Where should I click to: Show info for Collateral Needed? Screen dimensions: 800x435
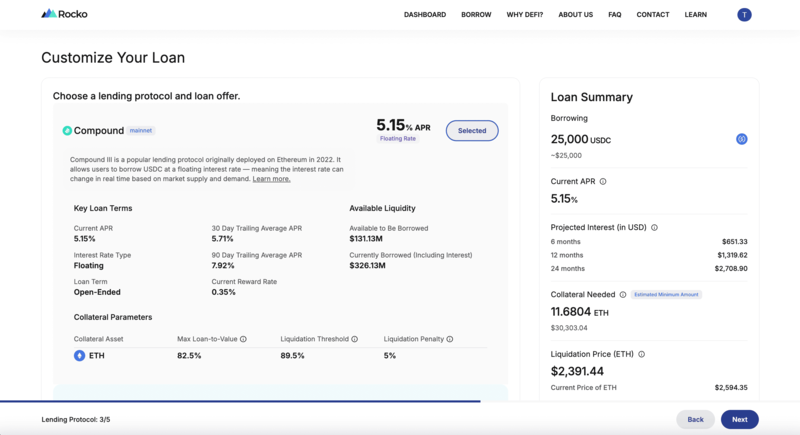[622, 295]
